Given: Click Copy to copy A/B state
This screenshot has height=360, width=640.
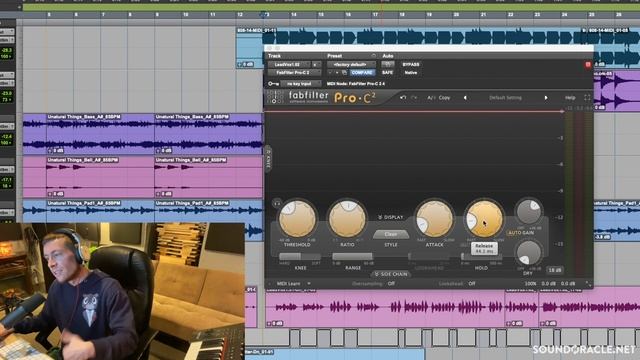Looking at the screenshot, I should pos(444,98).
